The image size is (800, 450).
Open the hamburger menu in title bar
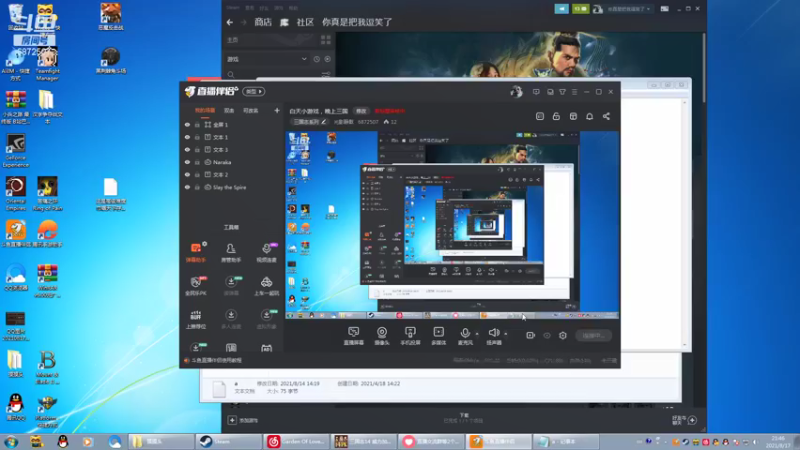[x=574, y=92]
